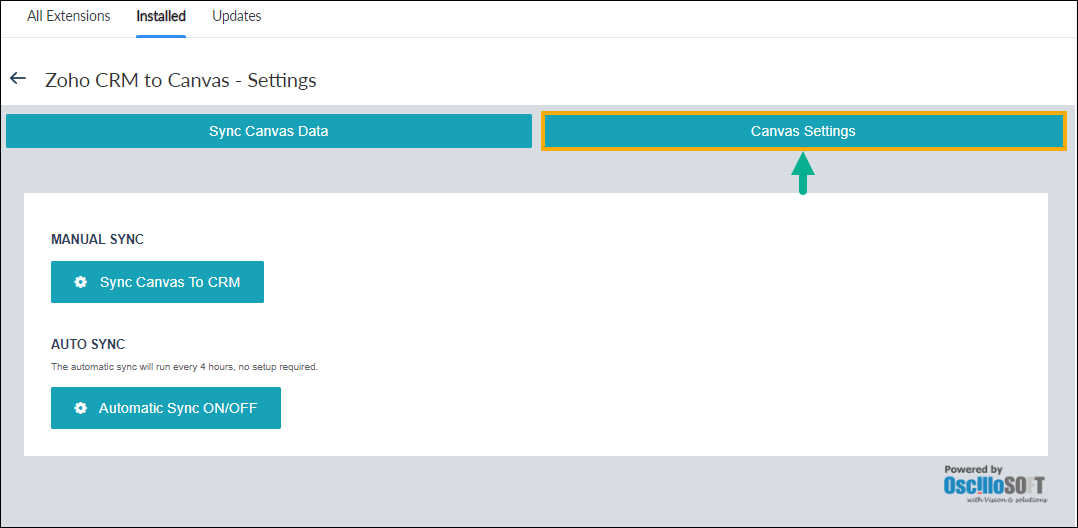Click the Zoho CRM to Canvas - Settings title
This screenshot has width=1078, height=528.
(x=181, y=80)
